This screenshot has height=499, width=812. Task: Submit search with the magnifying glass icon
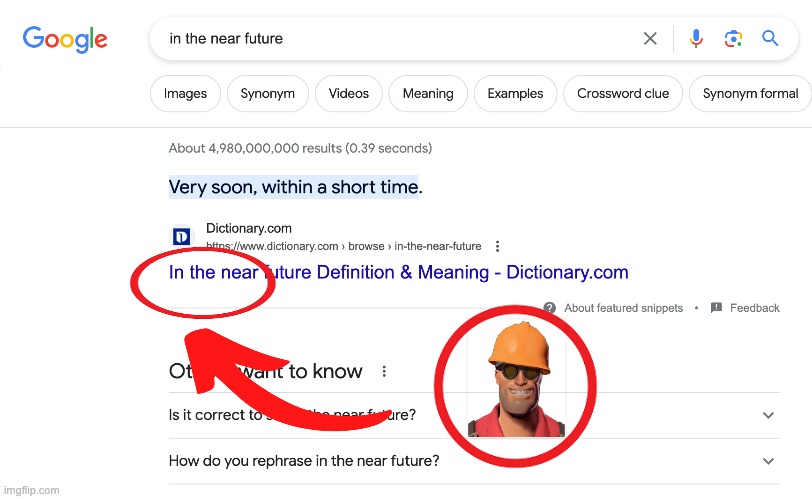coord(770,38)
